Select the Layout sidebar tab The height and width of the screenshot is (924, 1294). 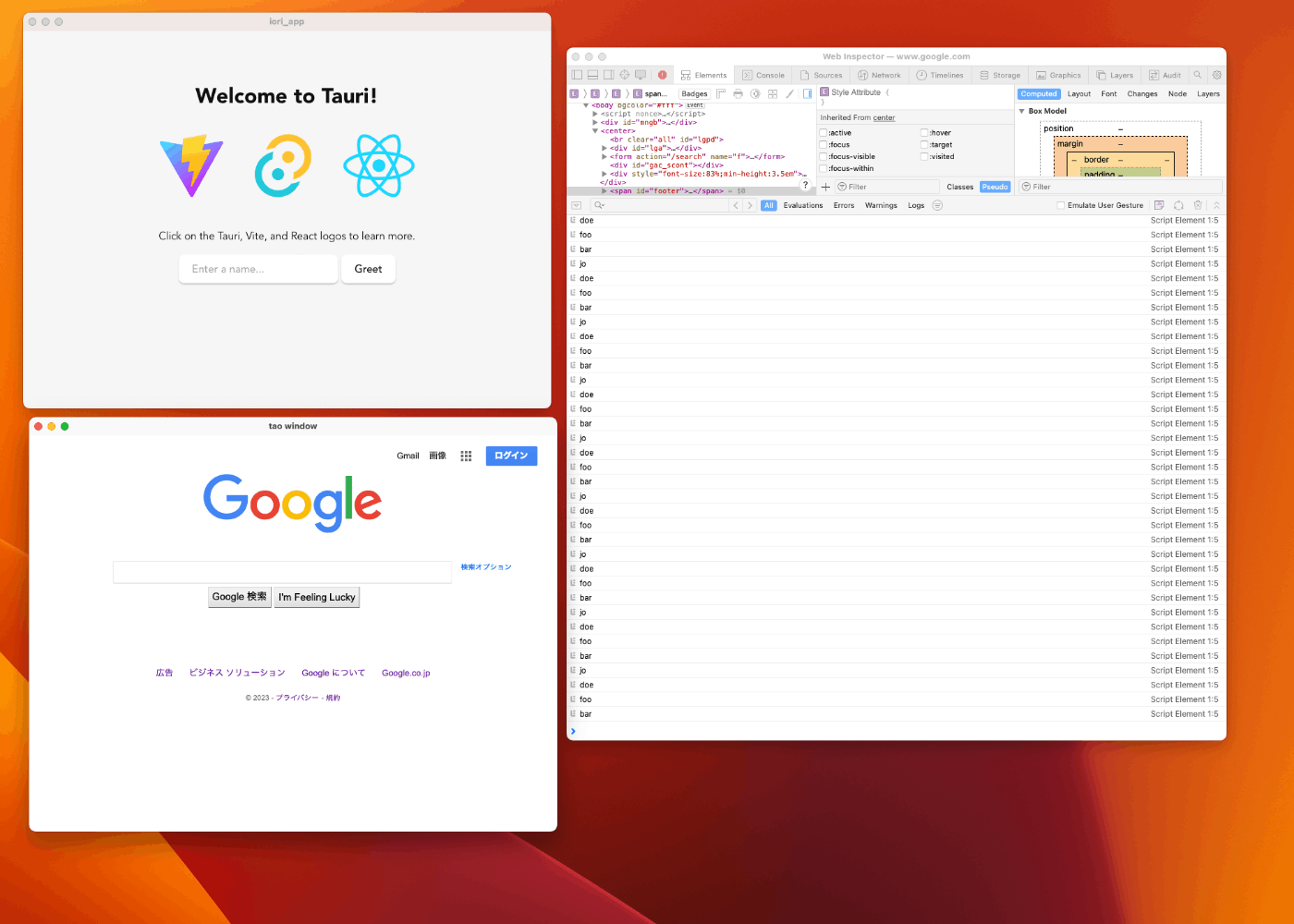1080,93
